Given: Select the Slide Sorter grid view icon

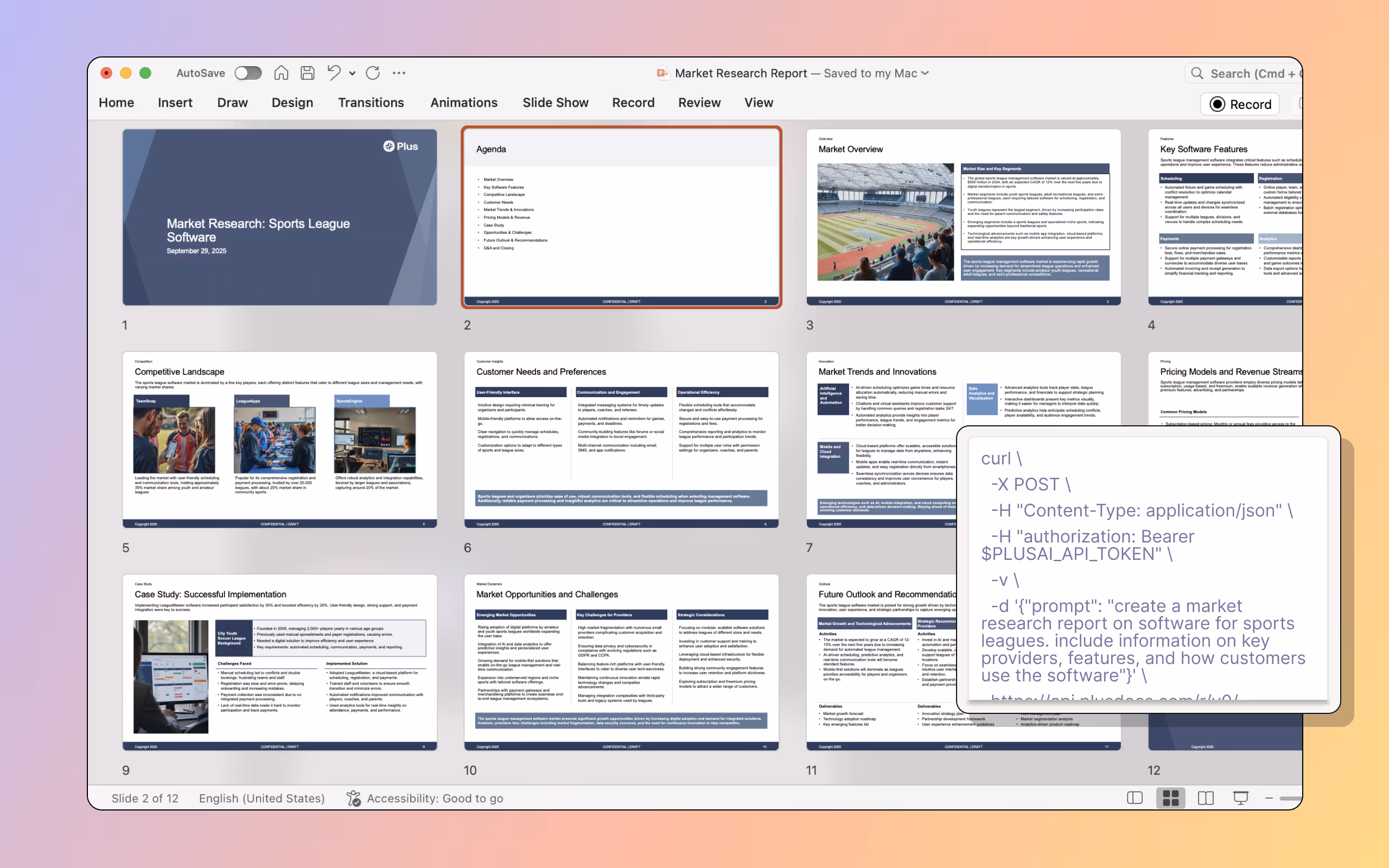Looking at the screenshot, I should pyautogui.click(x=1170, y=798).
